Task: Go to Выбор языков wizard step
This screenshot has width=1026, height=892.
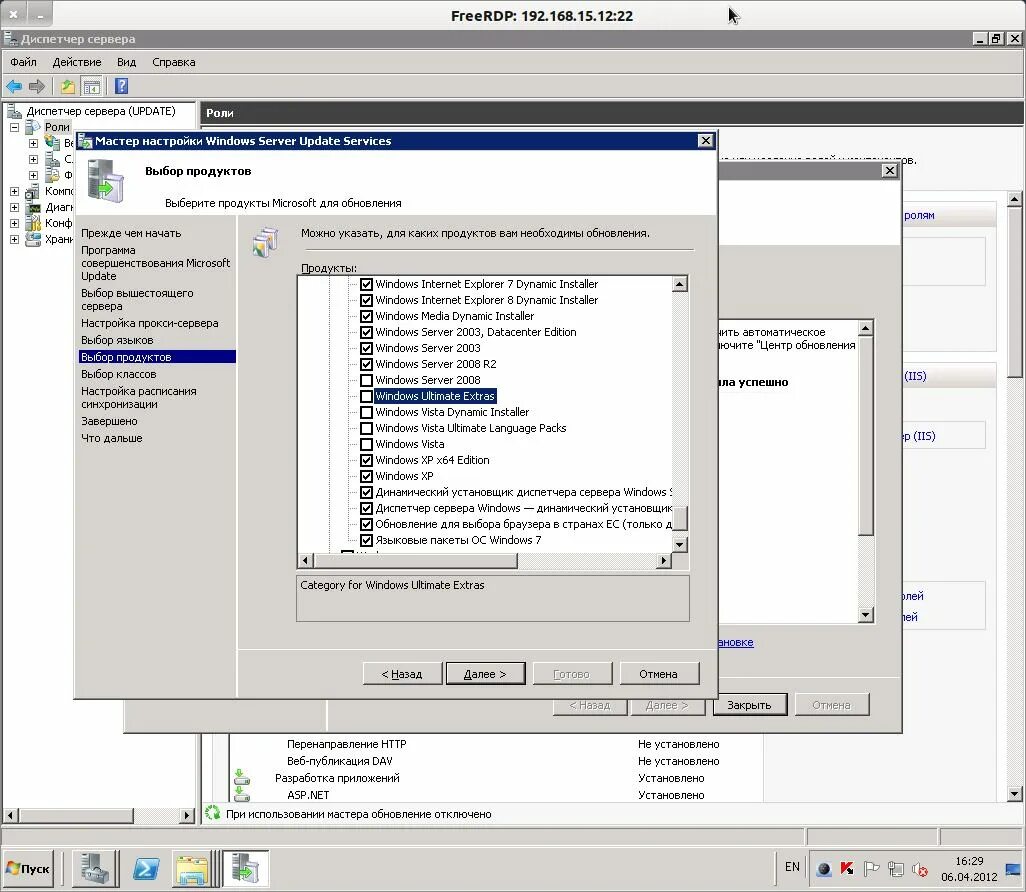Action: 117,340
